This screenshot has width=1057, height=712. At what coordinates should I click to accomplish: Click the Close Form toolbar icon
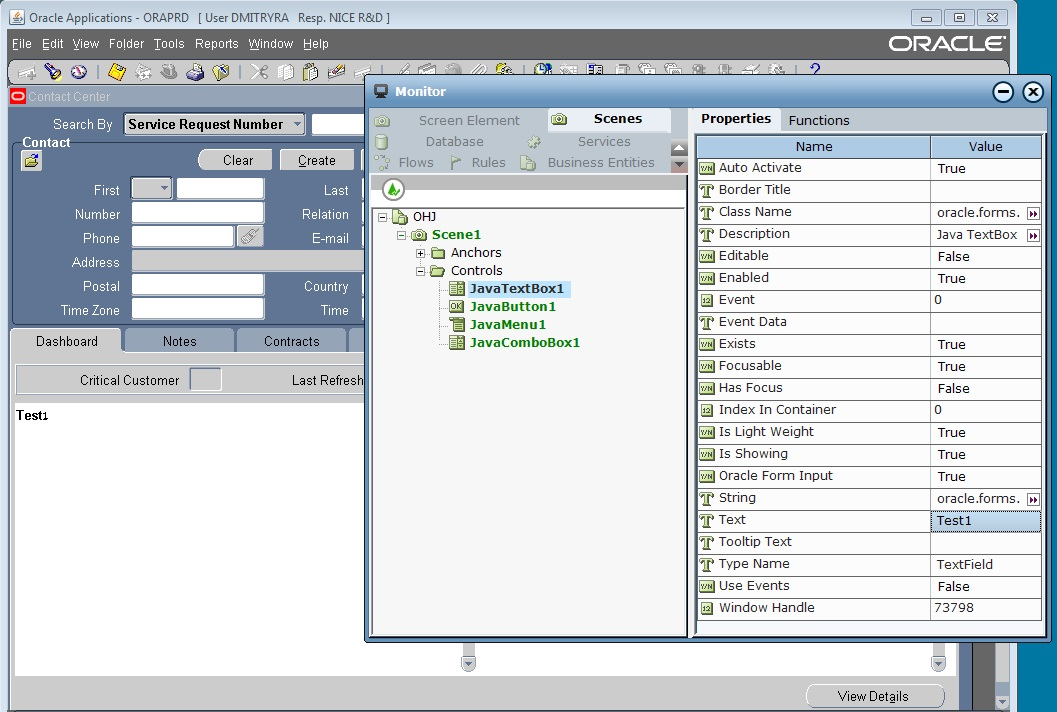(x=220, y=71)
